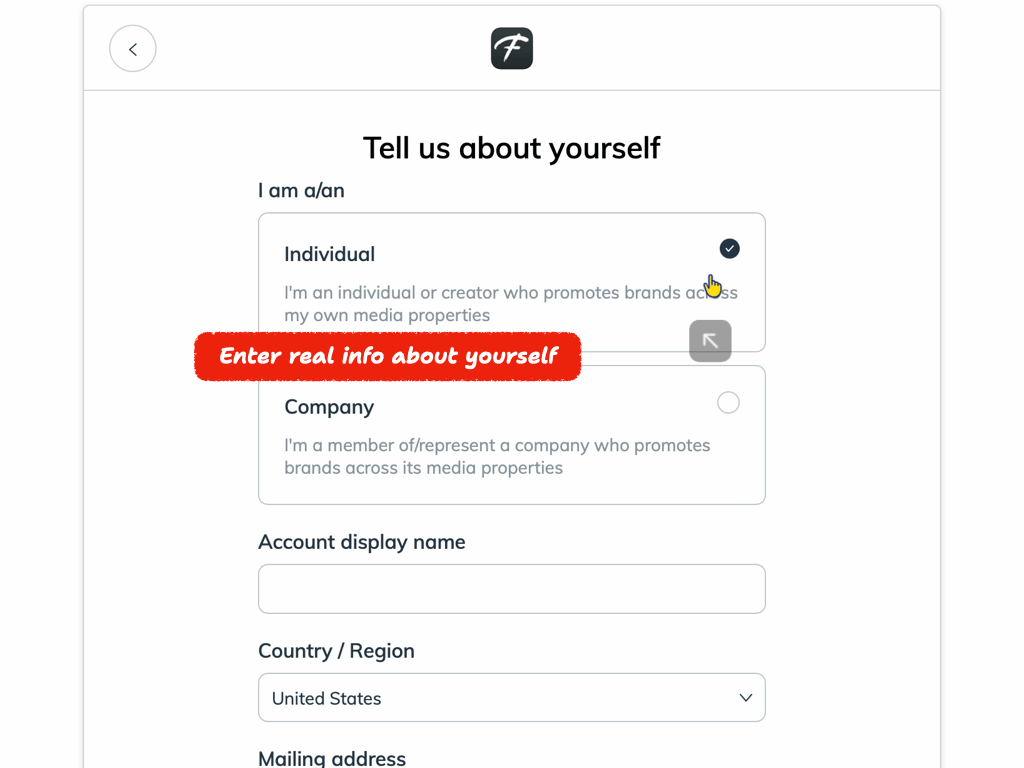The width and height of the screenshot is (1024, 768).
Task: Expand the United States country selector
Action: click(x=512, y=697)
